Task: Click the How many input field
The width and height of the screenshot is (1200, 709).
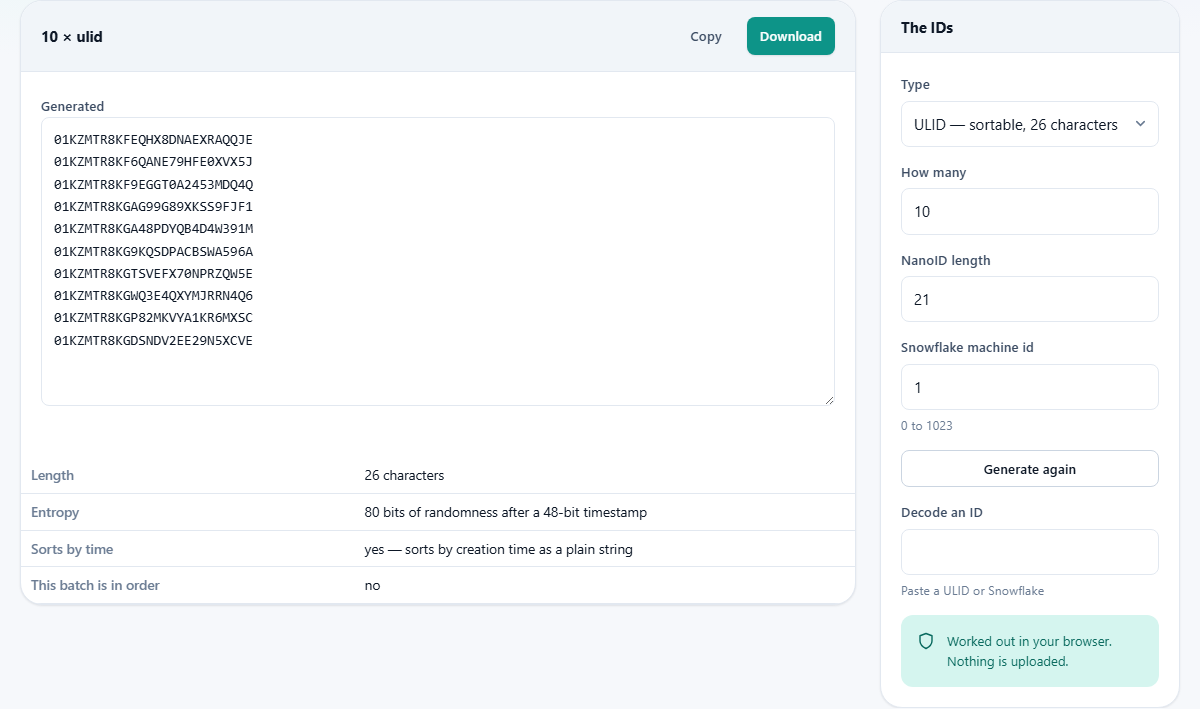Action: [x=1029, y=212]
